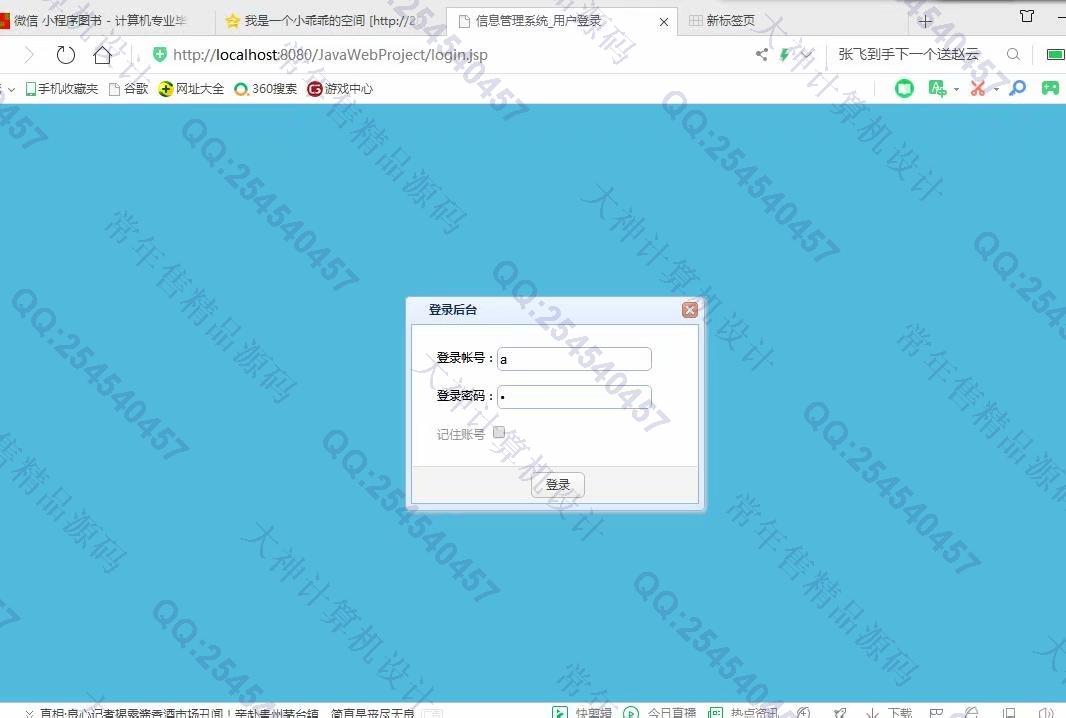This screenshot has width=1066, height=718.
Task: Click the 登录密码 password field
Action: [574, 397]
